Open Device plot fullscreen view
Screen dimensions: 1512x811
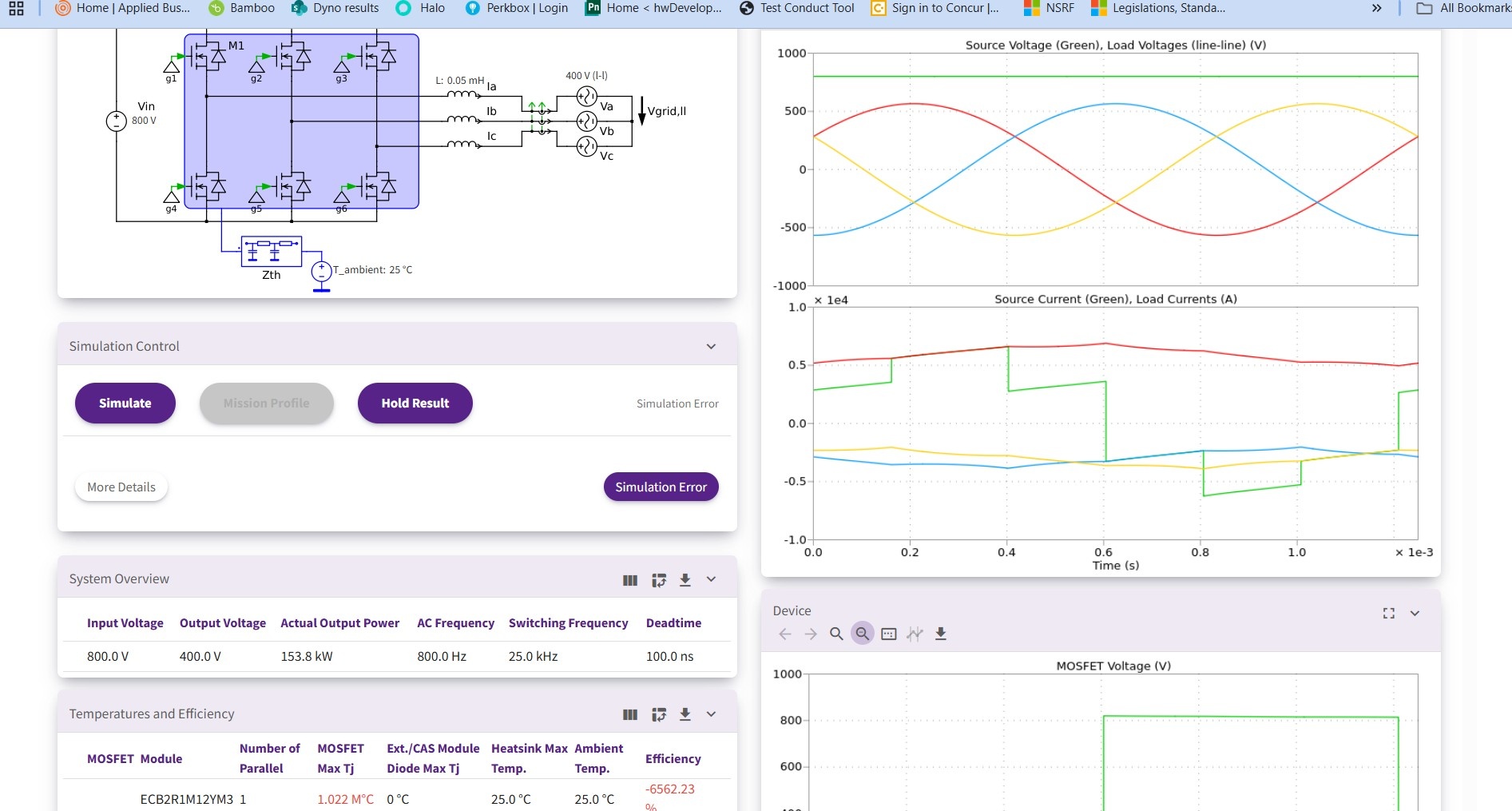point(1388,613)
